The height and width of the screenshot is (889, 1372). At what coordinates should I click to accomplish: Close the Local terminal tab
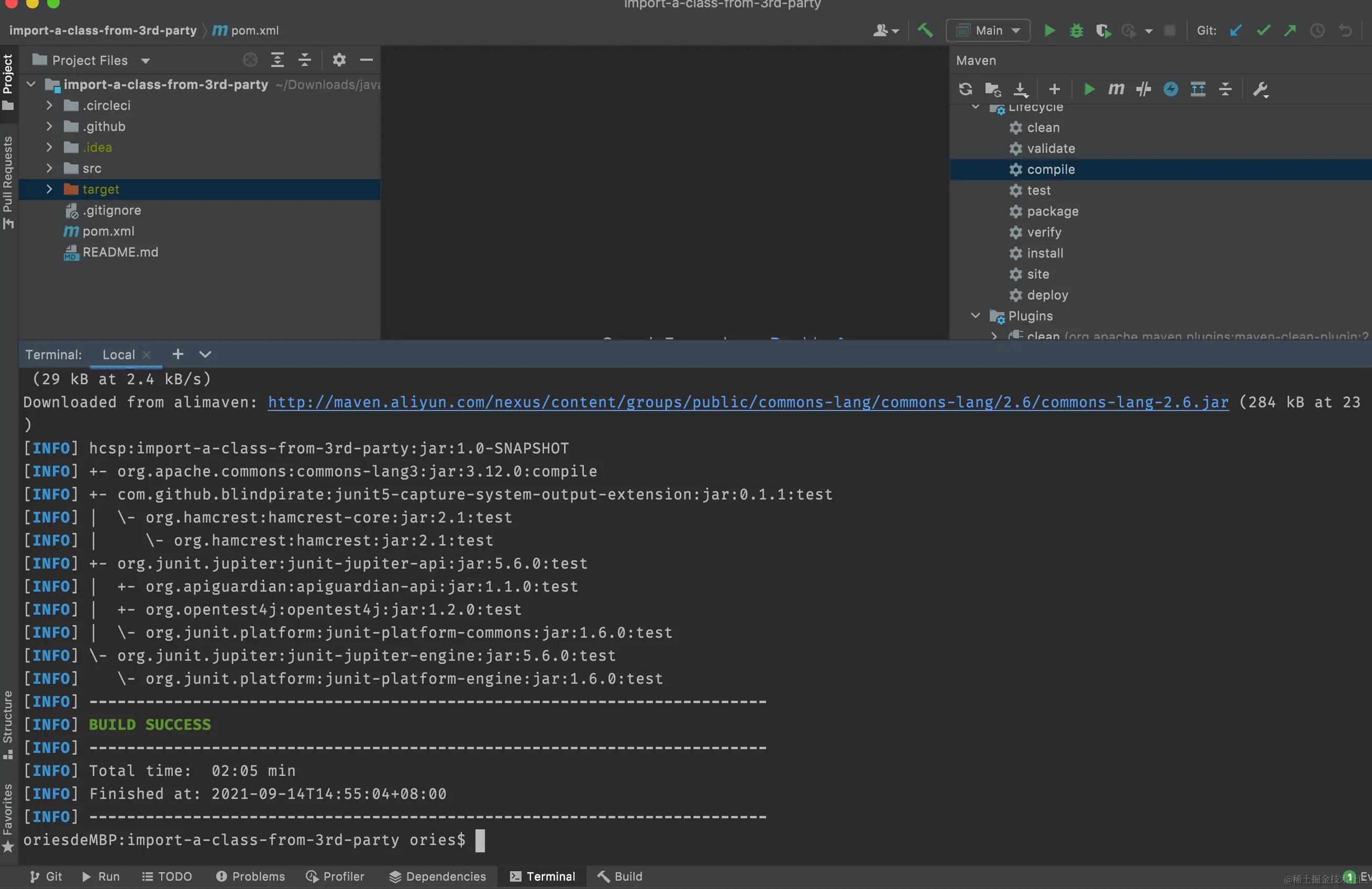pos(147,355)
